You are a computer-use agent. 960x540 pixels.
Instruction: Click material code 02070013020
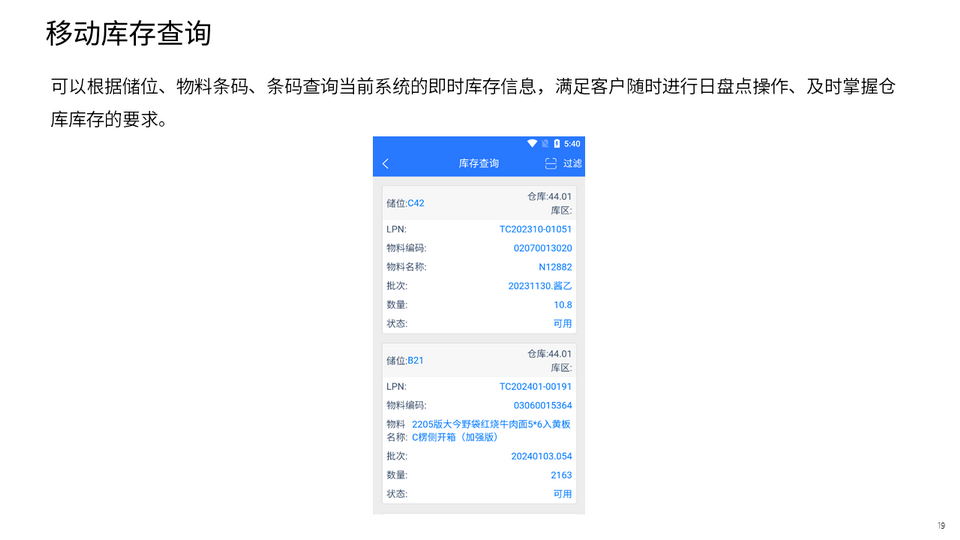(542, 248)
